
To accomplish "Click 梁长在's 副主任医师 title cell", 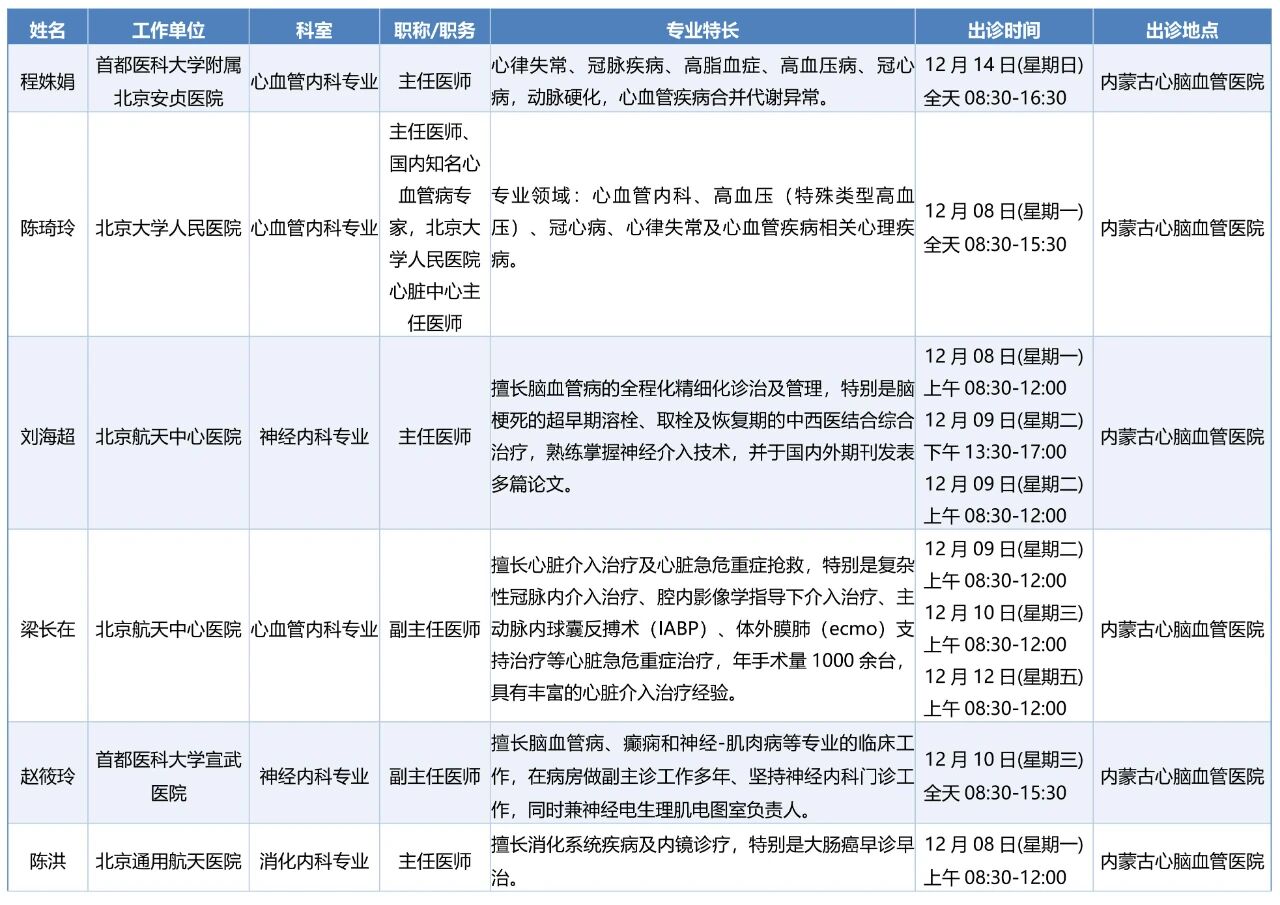I will [435, 629].
